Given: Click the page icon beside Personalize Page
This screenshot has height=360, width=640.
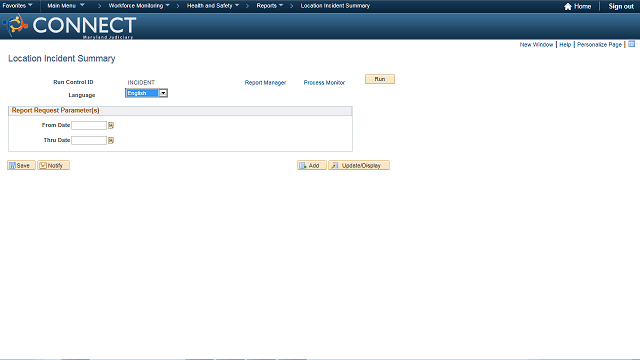Looking at the screenshot, I should tap(631, 44).
